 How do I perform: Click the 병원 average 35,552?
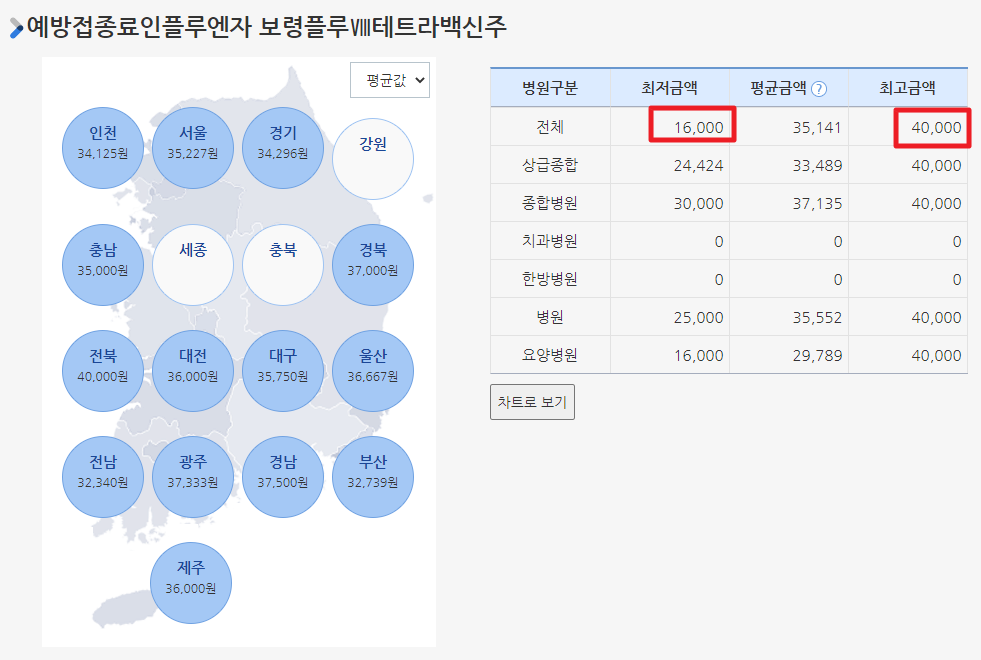[817, 318]
